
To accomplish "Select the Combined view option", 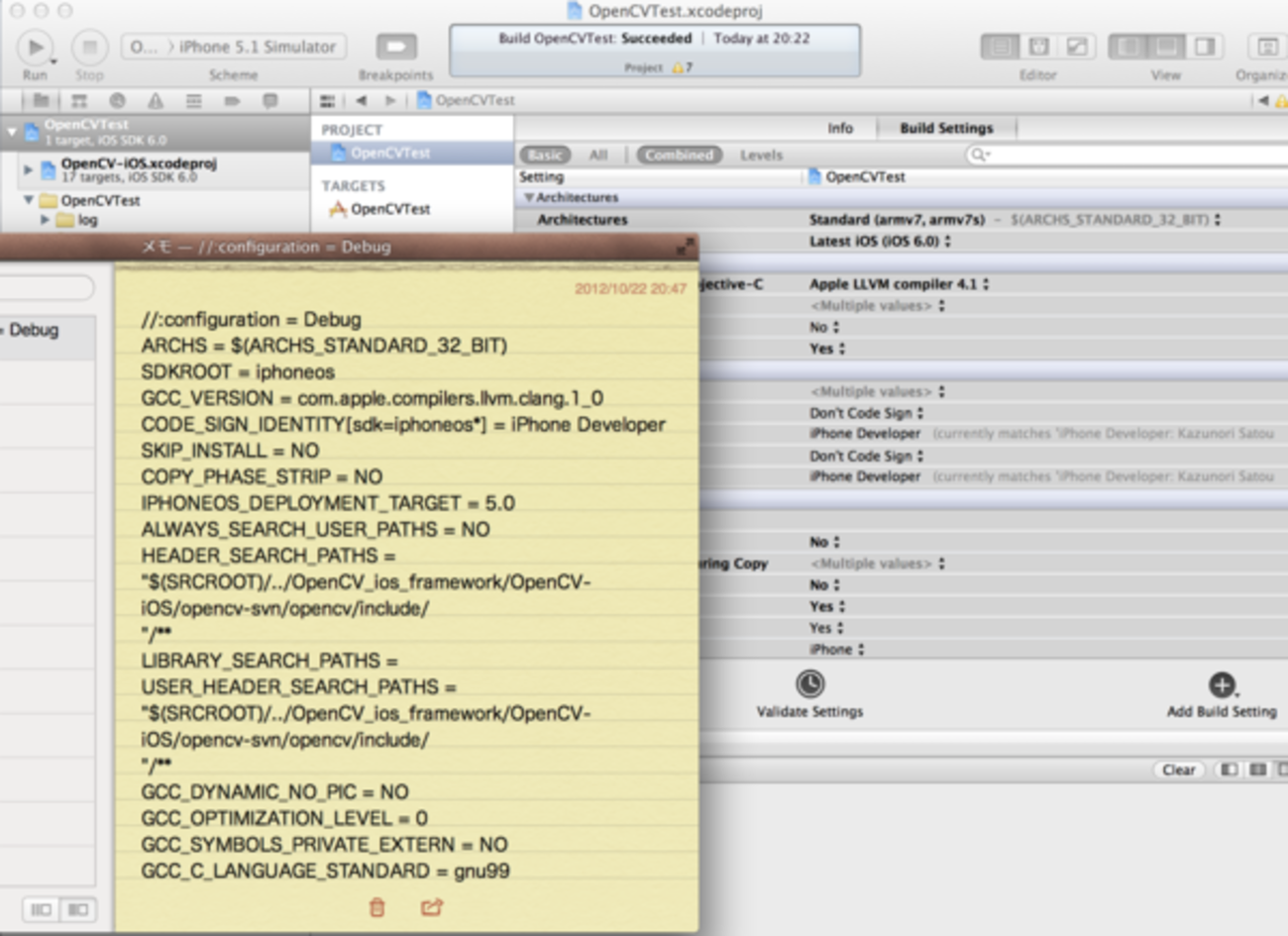I will pyautogui.click(x=679, y=155).
